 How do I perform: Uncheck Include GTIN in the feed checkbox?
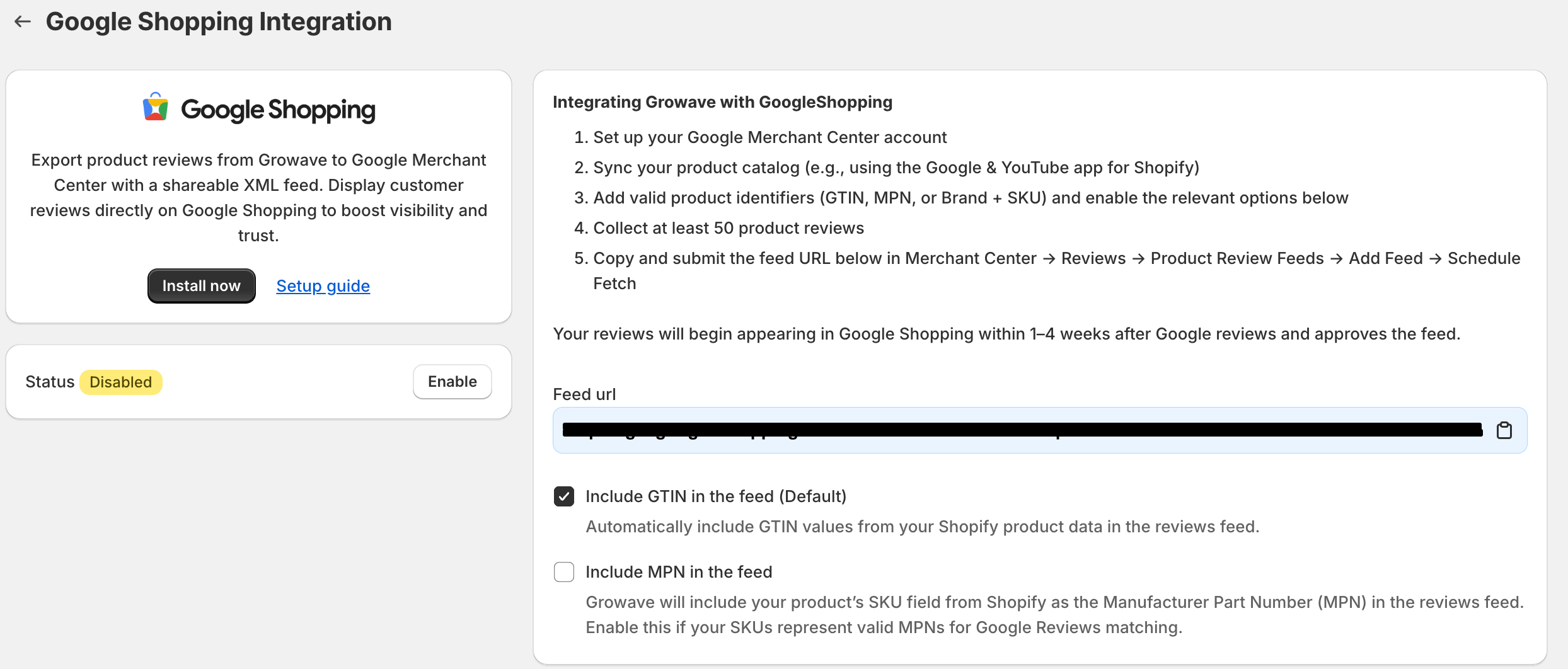(564, 496)
